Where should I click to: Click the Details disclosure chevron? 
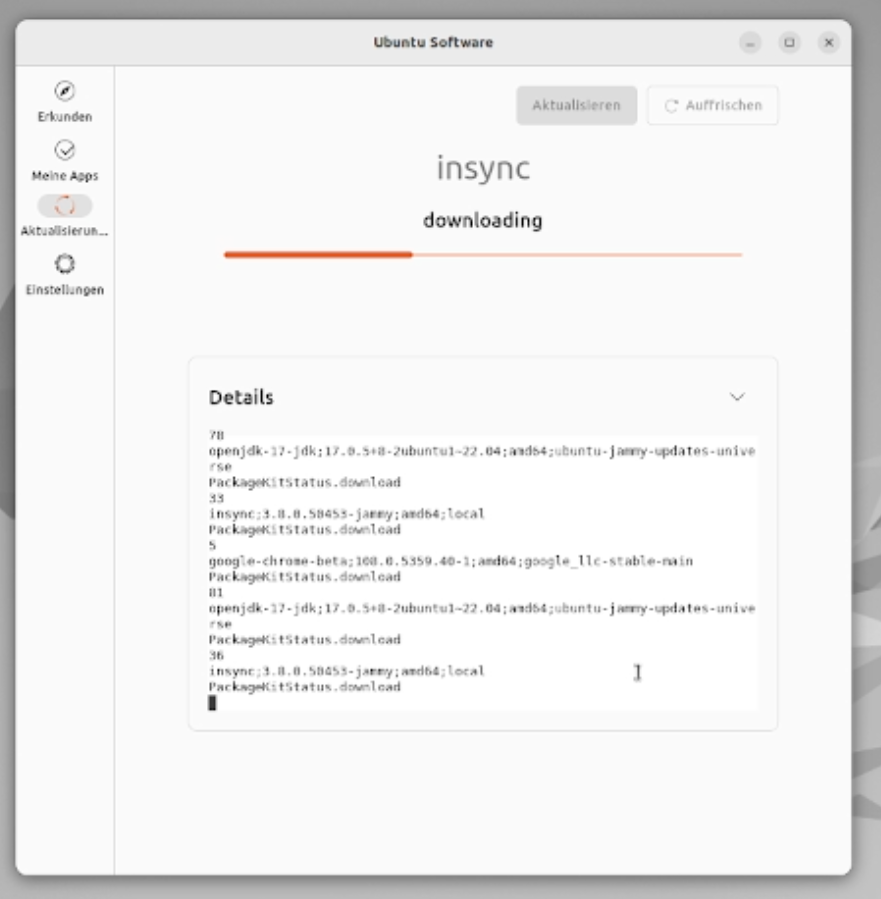(x=738, y=398)
